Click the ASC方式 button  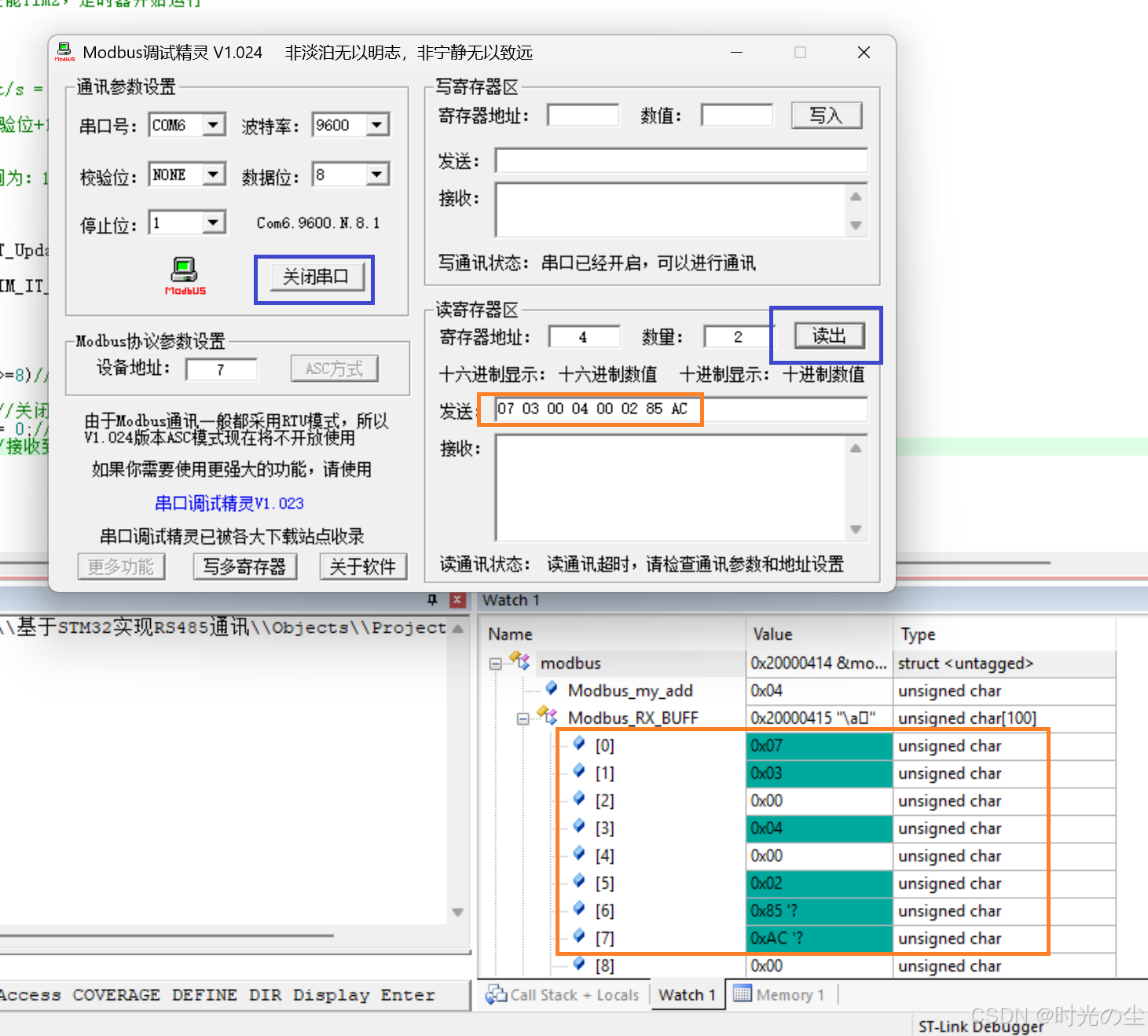(335, 369)
